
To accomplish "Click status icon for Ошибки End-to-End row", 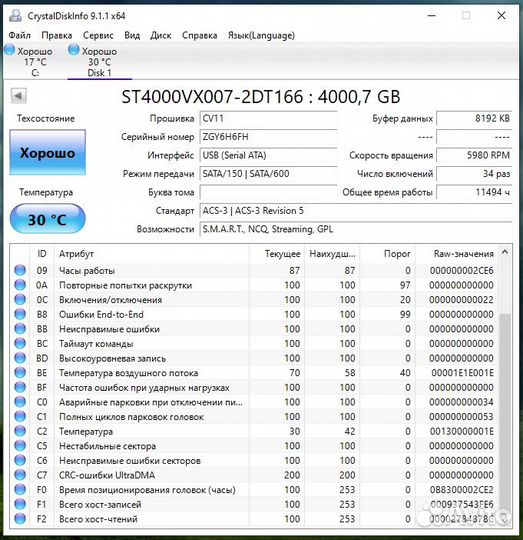I will pyautogui.click(x=20, y=314).
